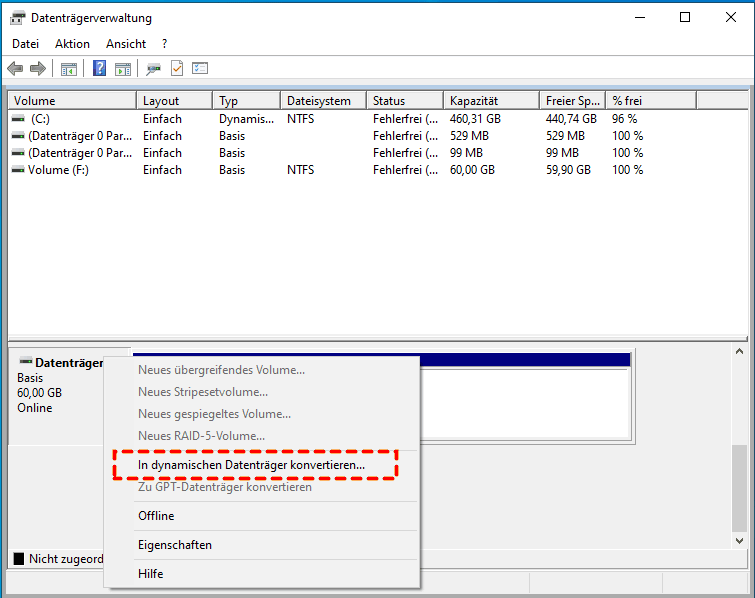Click the show/hide console tree icon

(x=69, y=69)
